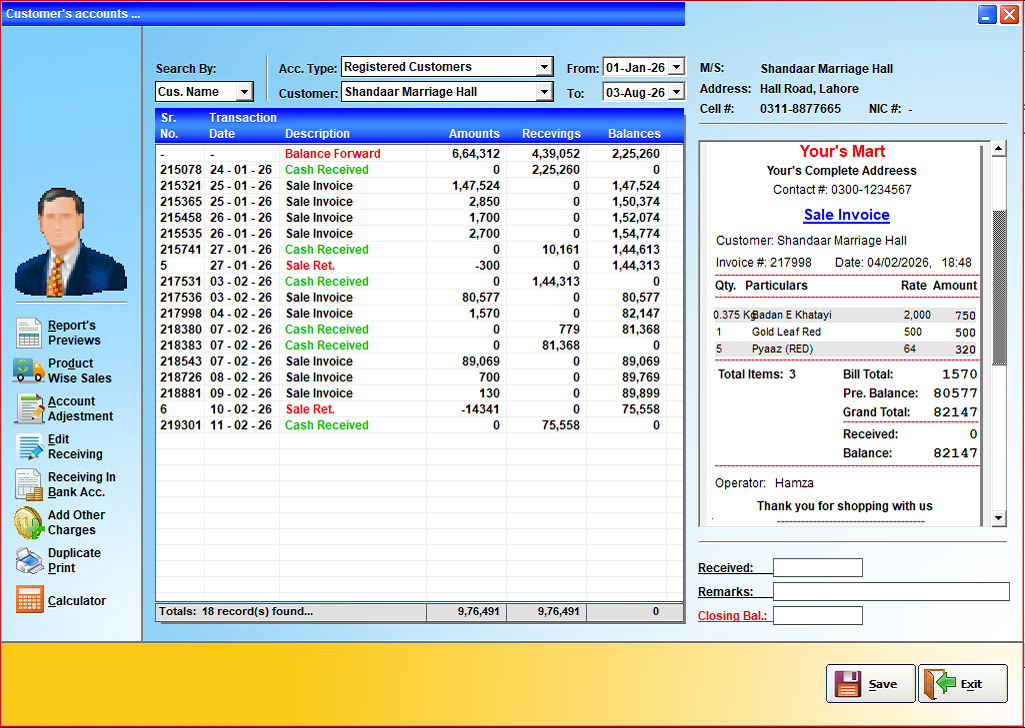Click the Save button
The width and height of the screenshot is (1025, 728).
click(870, 684)
